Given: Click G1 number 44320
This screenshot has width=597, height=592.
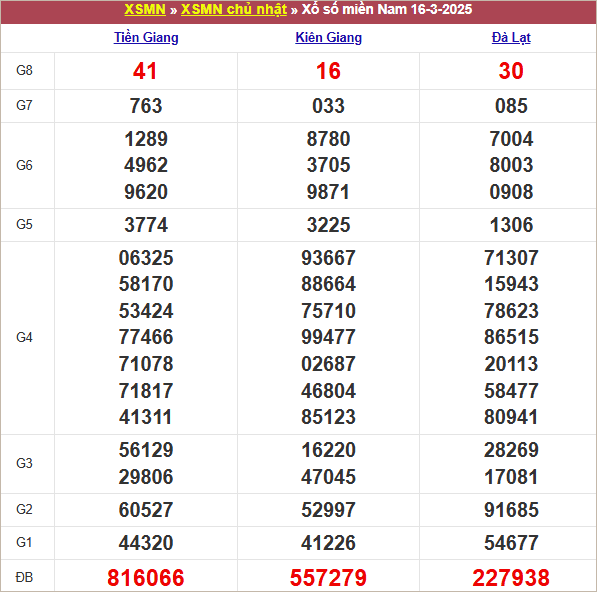Looking at the screenshot, I should pos(146,543).
